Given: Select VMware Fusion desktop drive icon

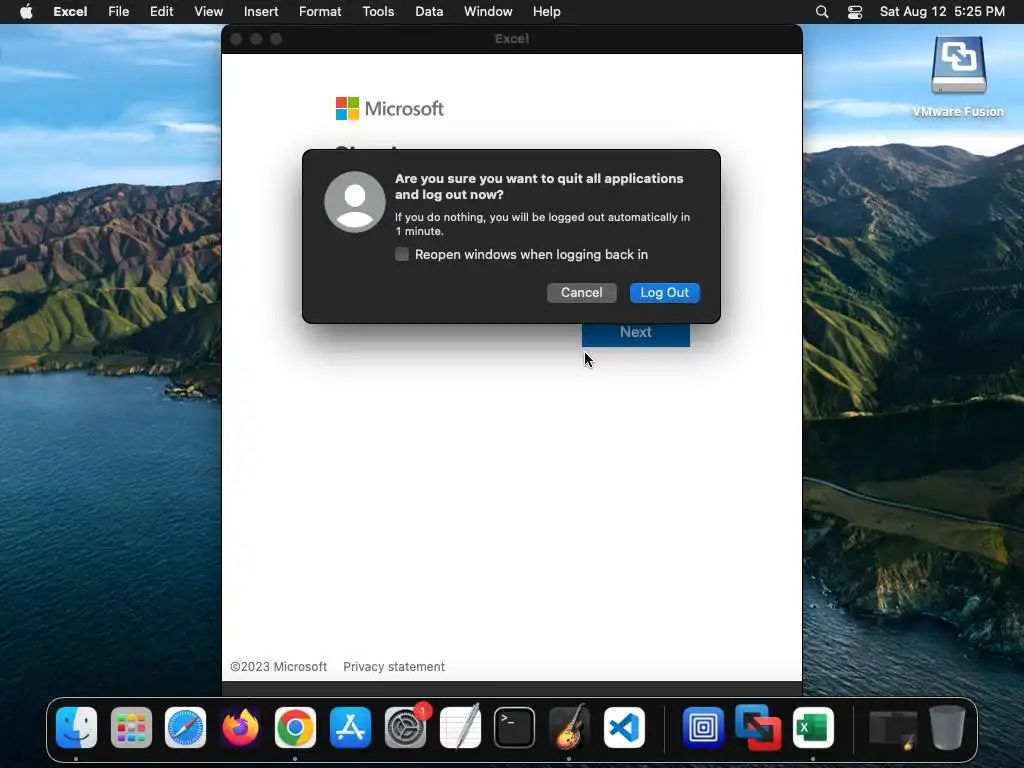Looking at the screenshot, I should click(x=959, y=66).
